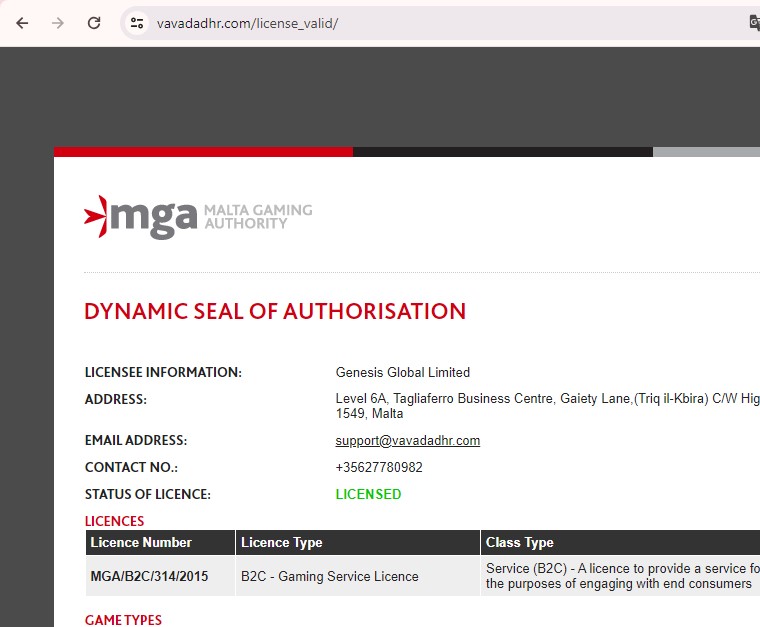
Task: Click the STATUS OF LICENCE label
Action: (148, 494)
